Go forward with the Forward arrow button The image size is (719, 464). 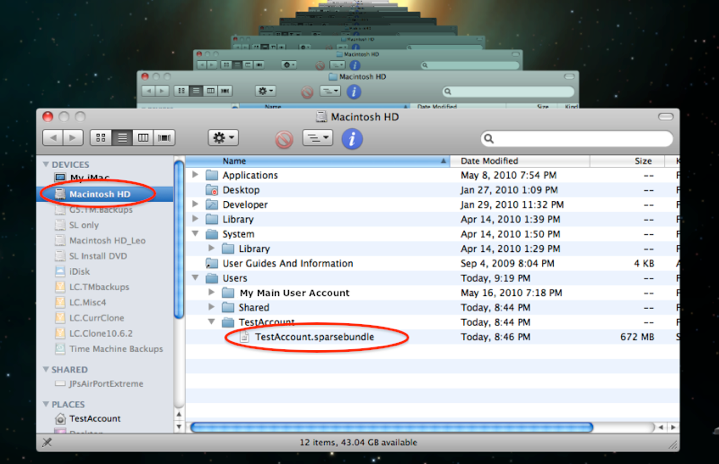tap(73, 138)
